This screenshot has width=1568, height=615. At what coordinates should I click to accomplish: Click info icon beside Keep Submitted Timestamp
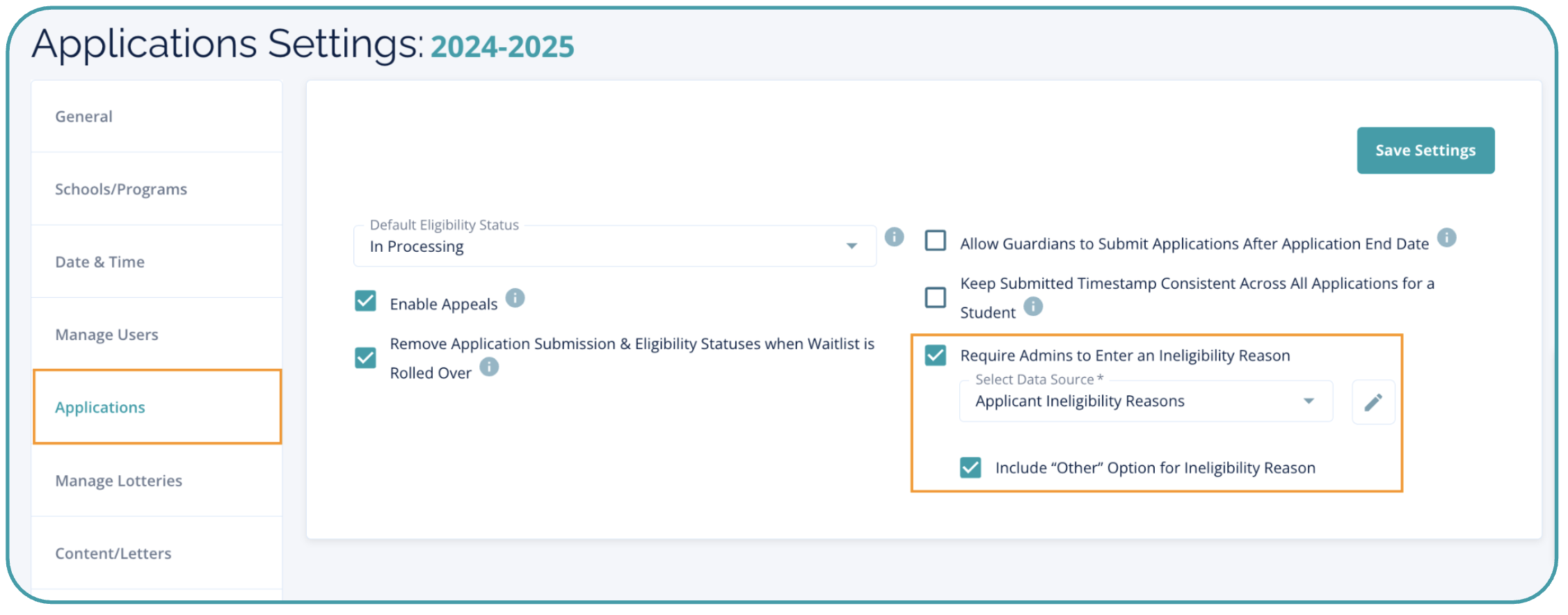point(1033,306)
